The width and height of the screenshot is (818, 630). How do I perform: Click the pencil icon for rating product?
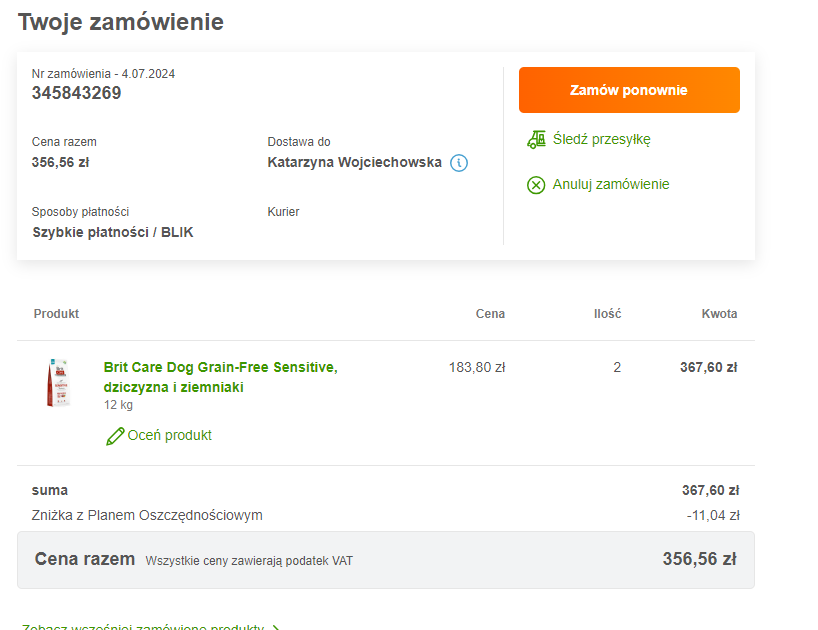click(115, 436)
